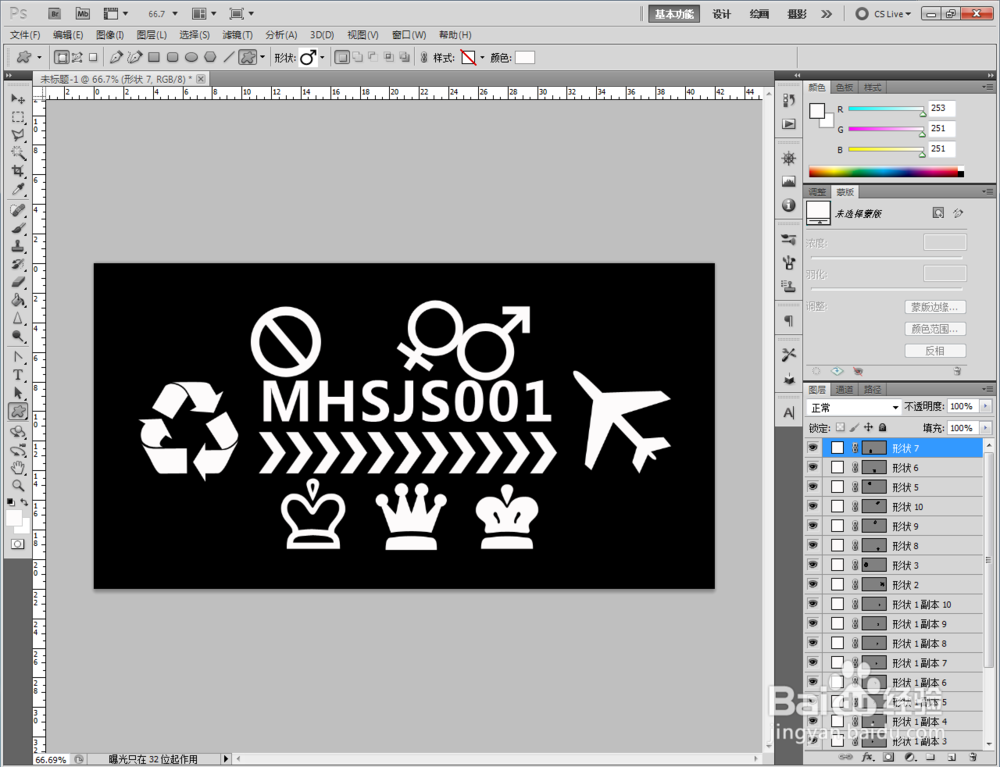Choose the Pen tool in options bar

(115, 57)
